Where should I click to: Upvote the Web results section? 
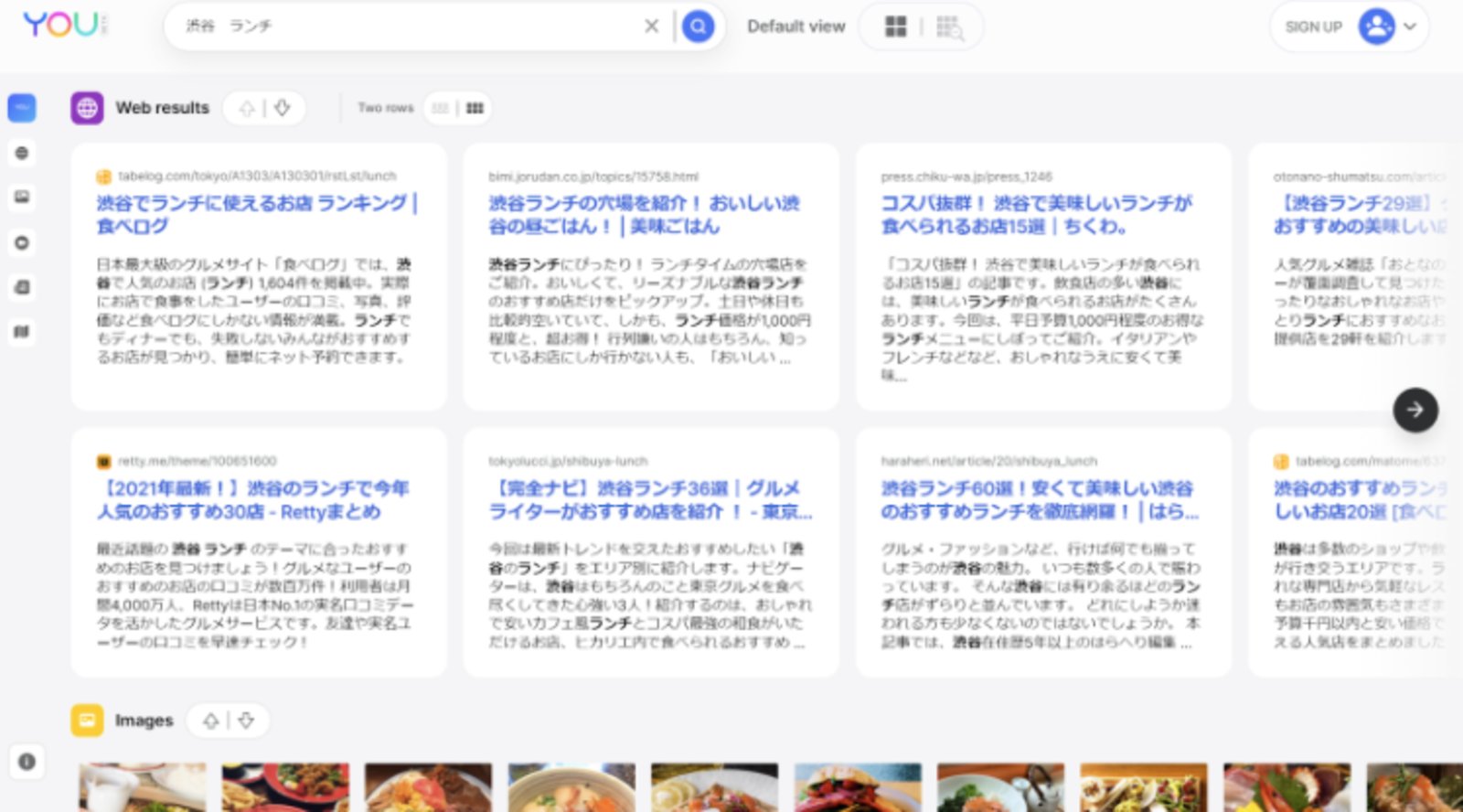click(247, 109)
